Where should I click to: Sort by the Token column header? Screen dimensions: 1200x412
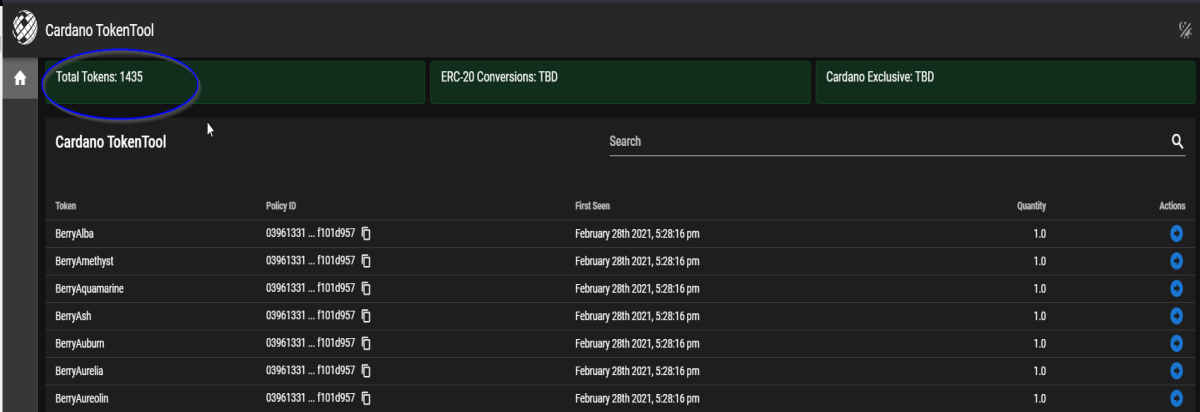(x=67, y=206)
